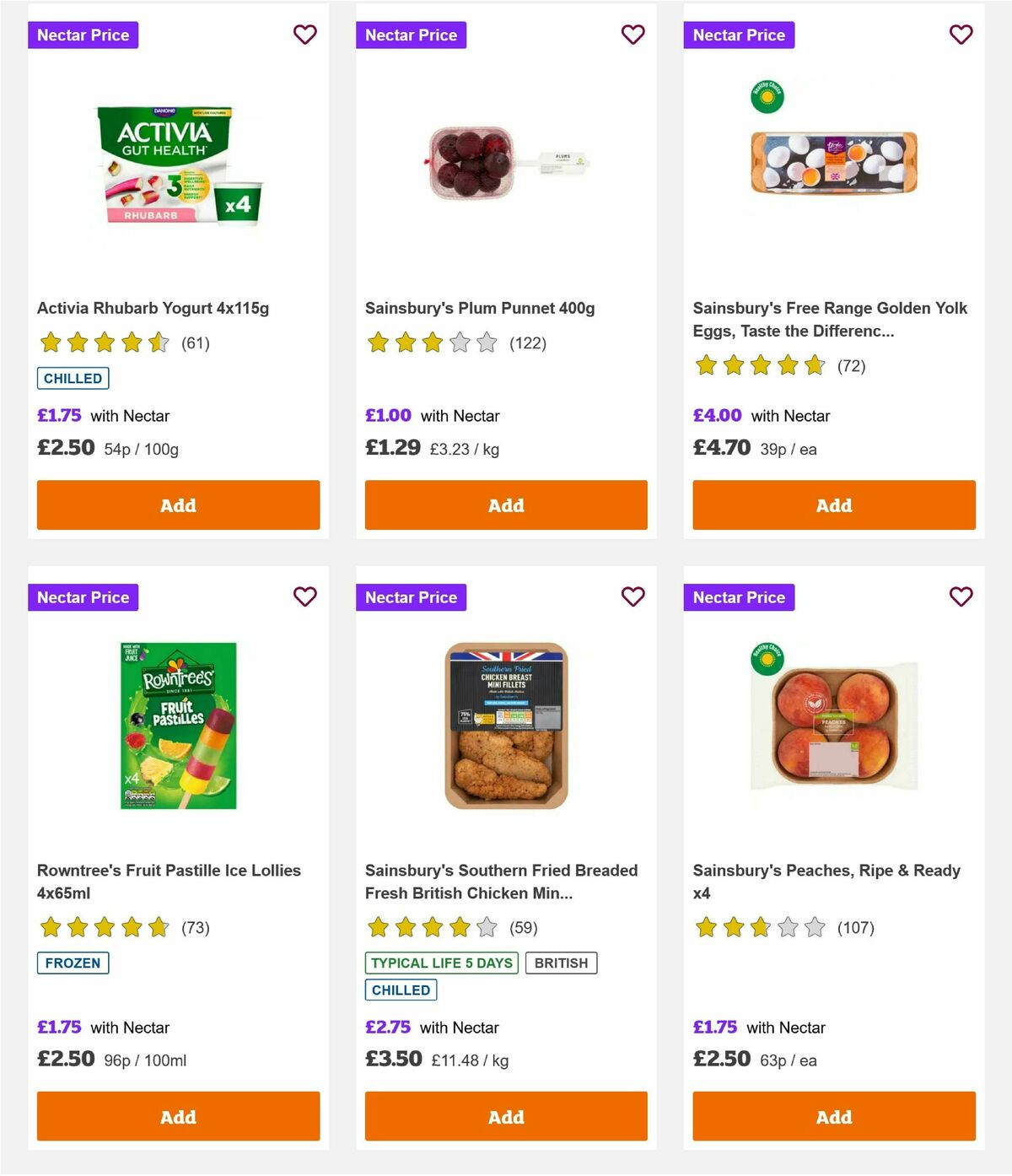Click the heart on Southern Fried Chicken fillets
Image resolution: width=1012 pixels, height=1176 pixels.
(632, 596)
